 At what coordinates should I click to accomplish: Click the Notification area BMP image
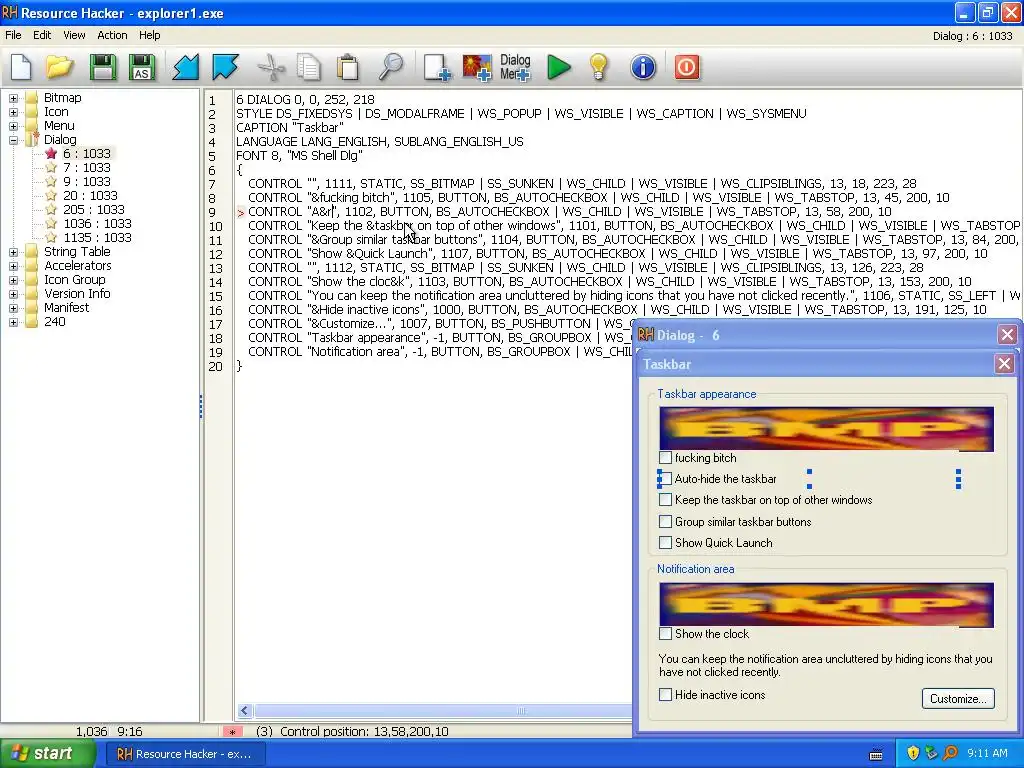[826, 605]
